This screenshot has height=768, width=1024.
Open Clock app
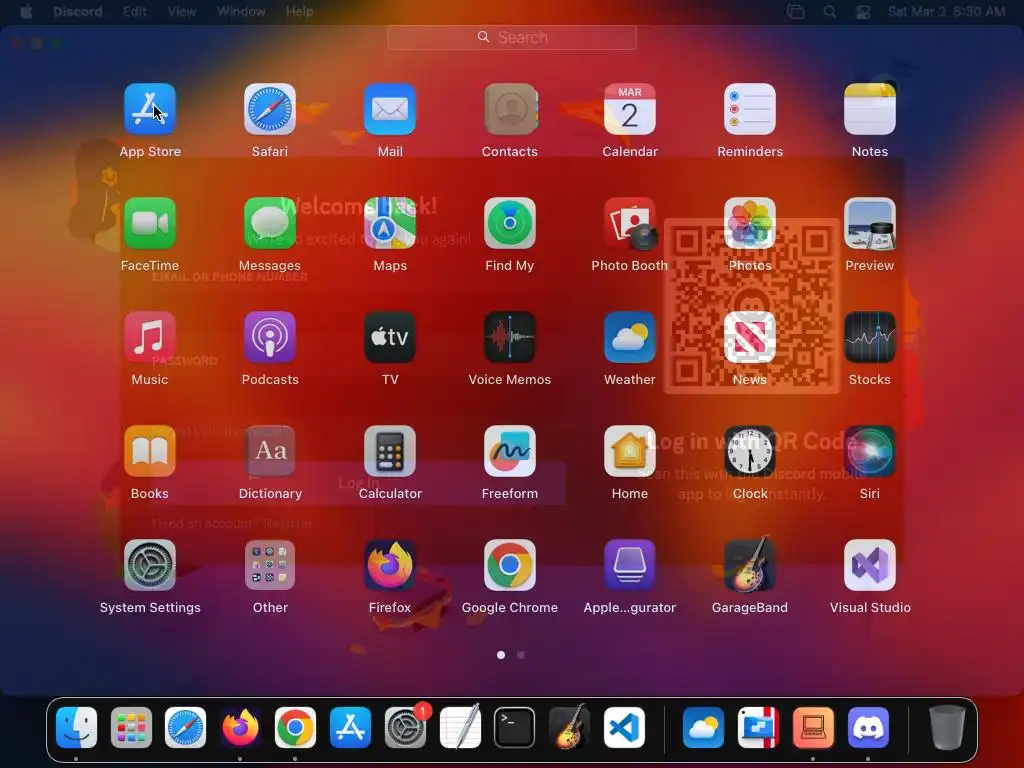(750, 451)
